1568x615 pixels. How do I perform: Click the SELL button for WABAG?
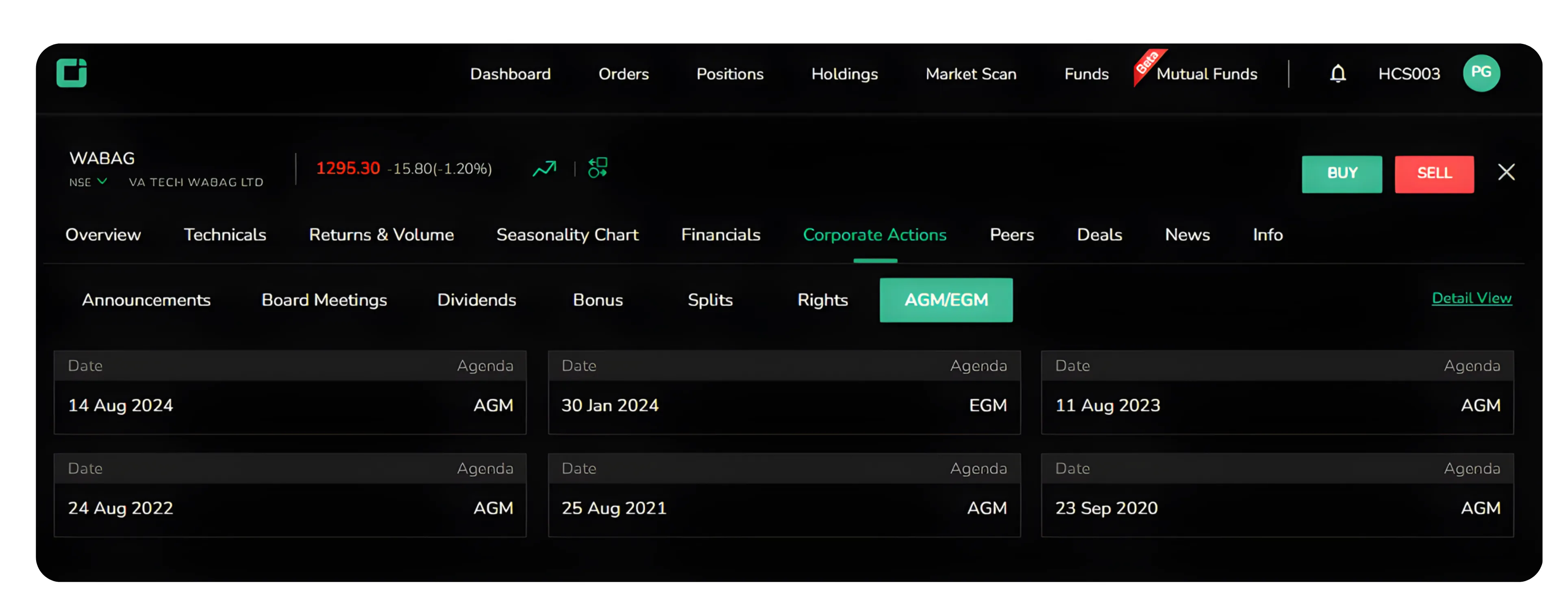pyautogui.click(x=1434, y=174)
